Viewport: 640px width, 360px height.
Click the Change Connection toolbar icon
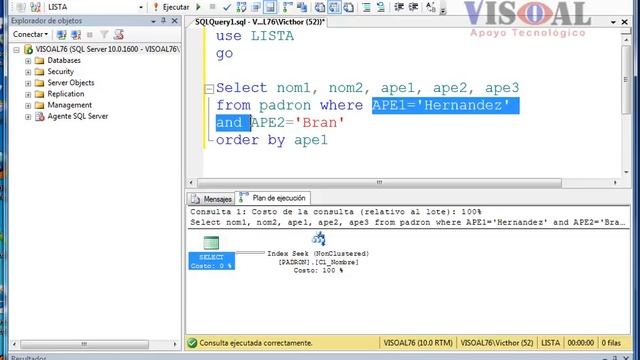(x=36, y=7)
